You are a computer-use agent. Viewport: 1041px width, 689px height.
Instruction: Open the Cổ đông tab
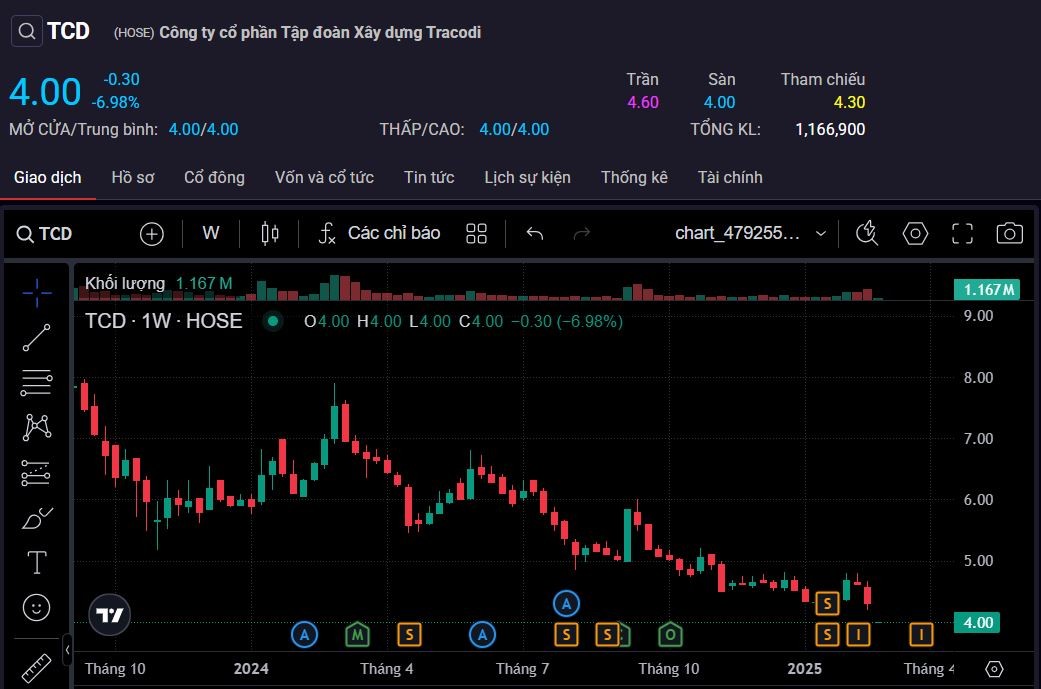tap(214, 178)
